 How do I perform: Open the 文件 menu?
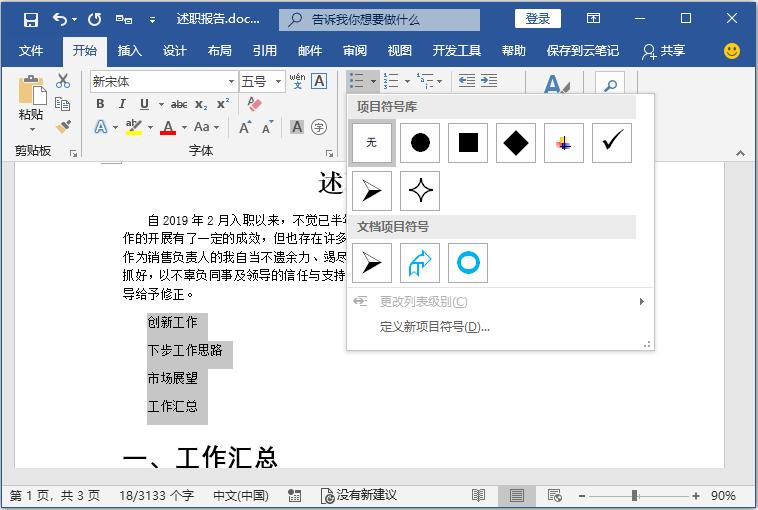(31, 50)
